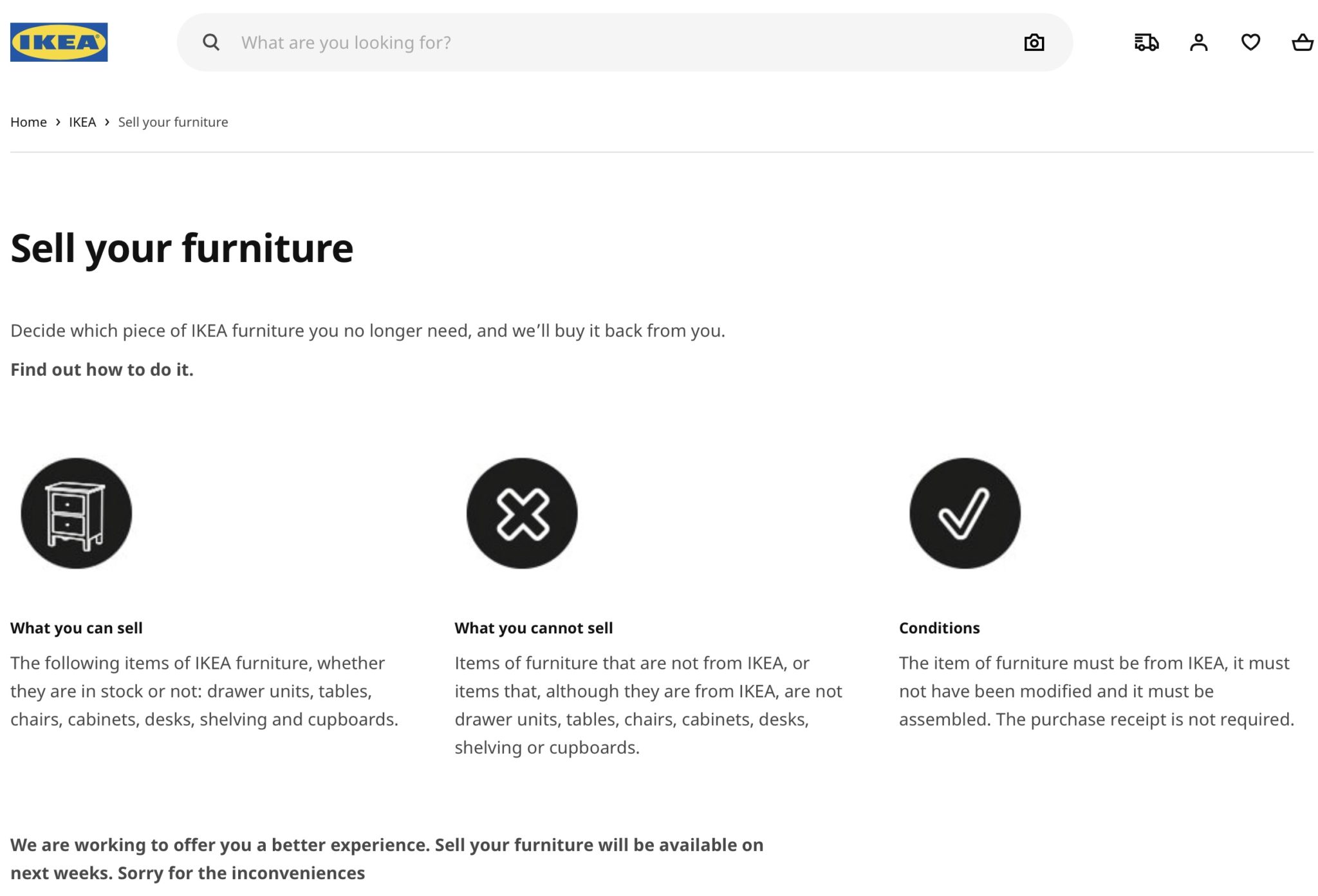
Task: Select 'Sell your furniture' breadcrumb item
Action: (173, 122)
